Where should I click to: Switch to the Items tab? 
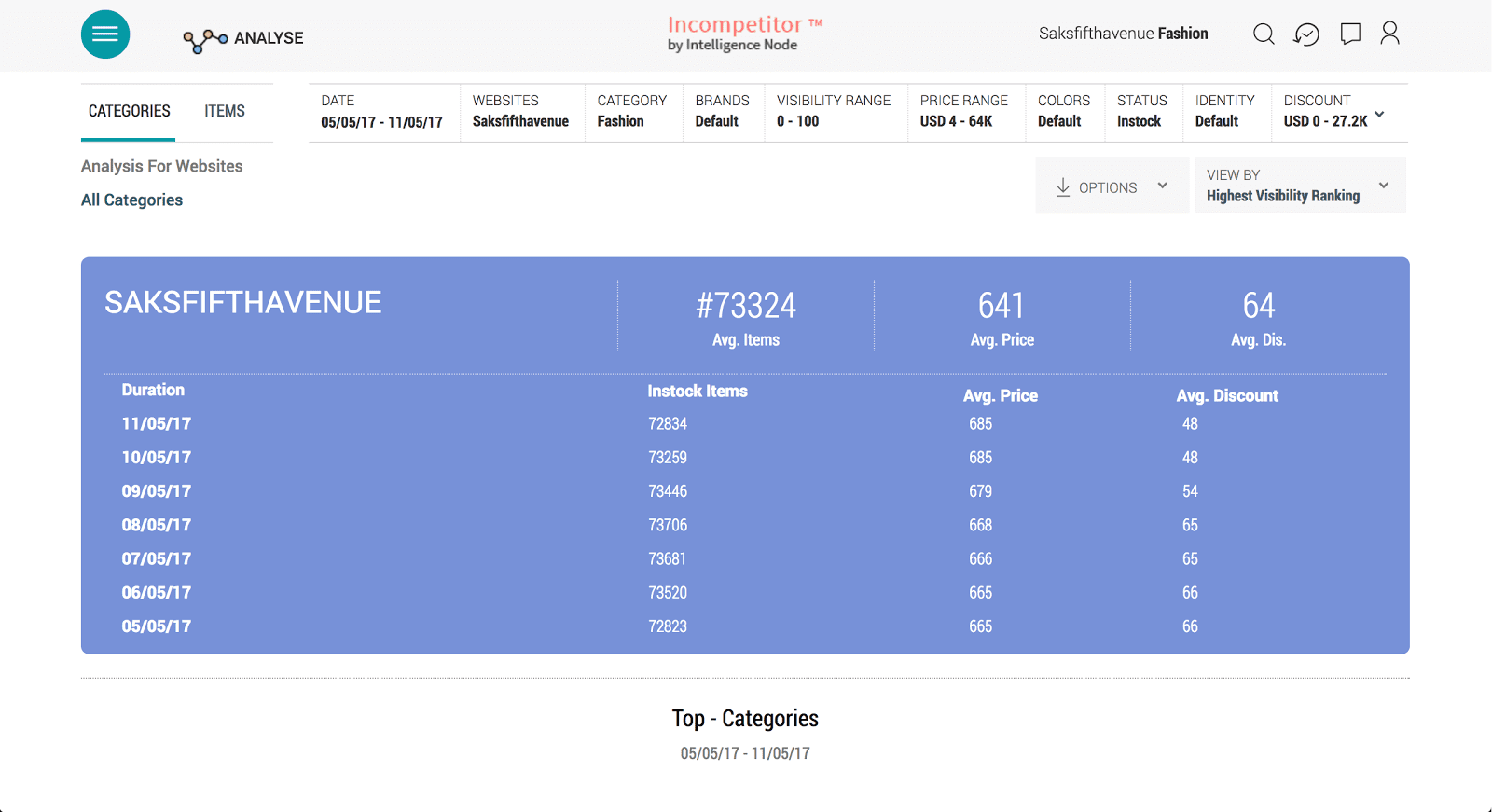coord(225,111)
